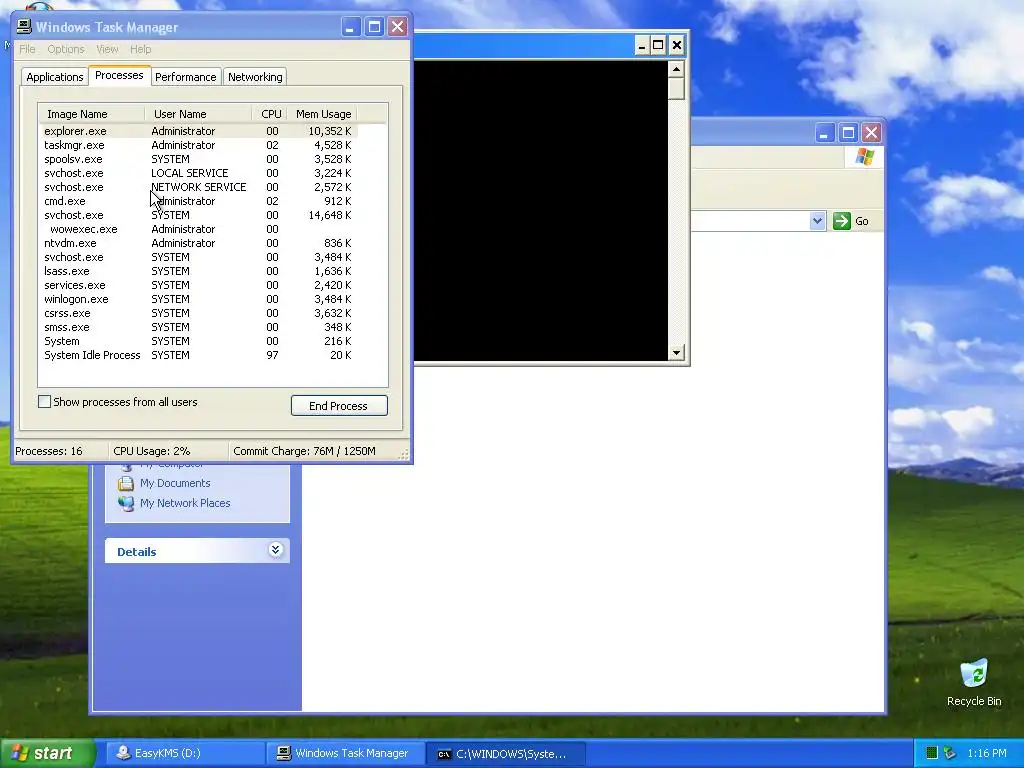Sort by Mem Usage column header

(323, 114)
